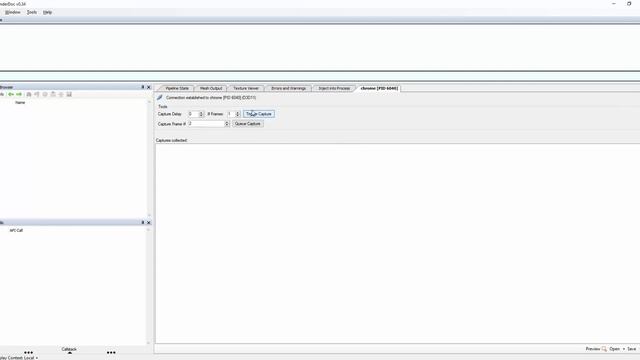Adjust the # Frames spinner arrows
640x360 pixels.
pyautogui.click(x=238, y=114)
